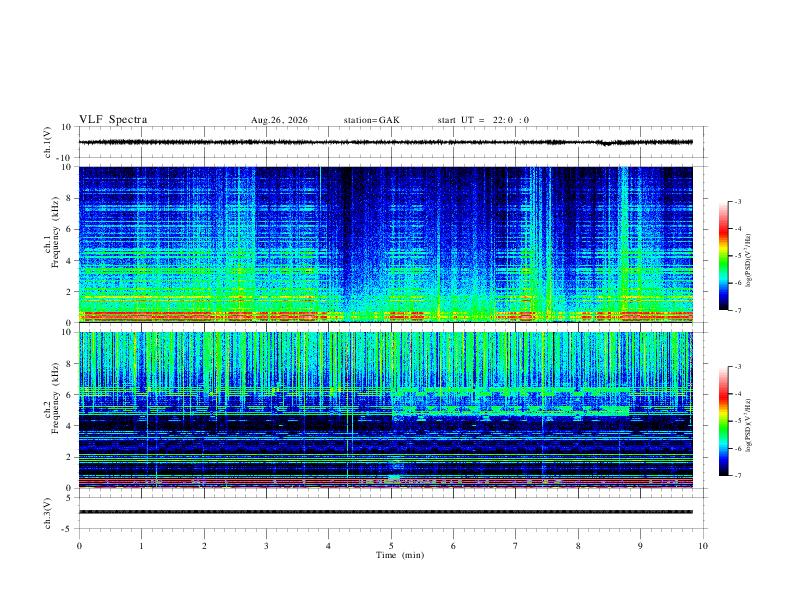Click the ch.2 spectrogram color scale bar
This screenshot has height=612, width=792.
pyautogui.click(x=723, y=421)
